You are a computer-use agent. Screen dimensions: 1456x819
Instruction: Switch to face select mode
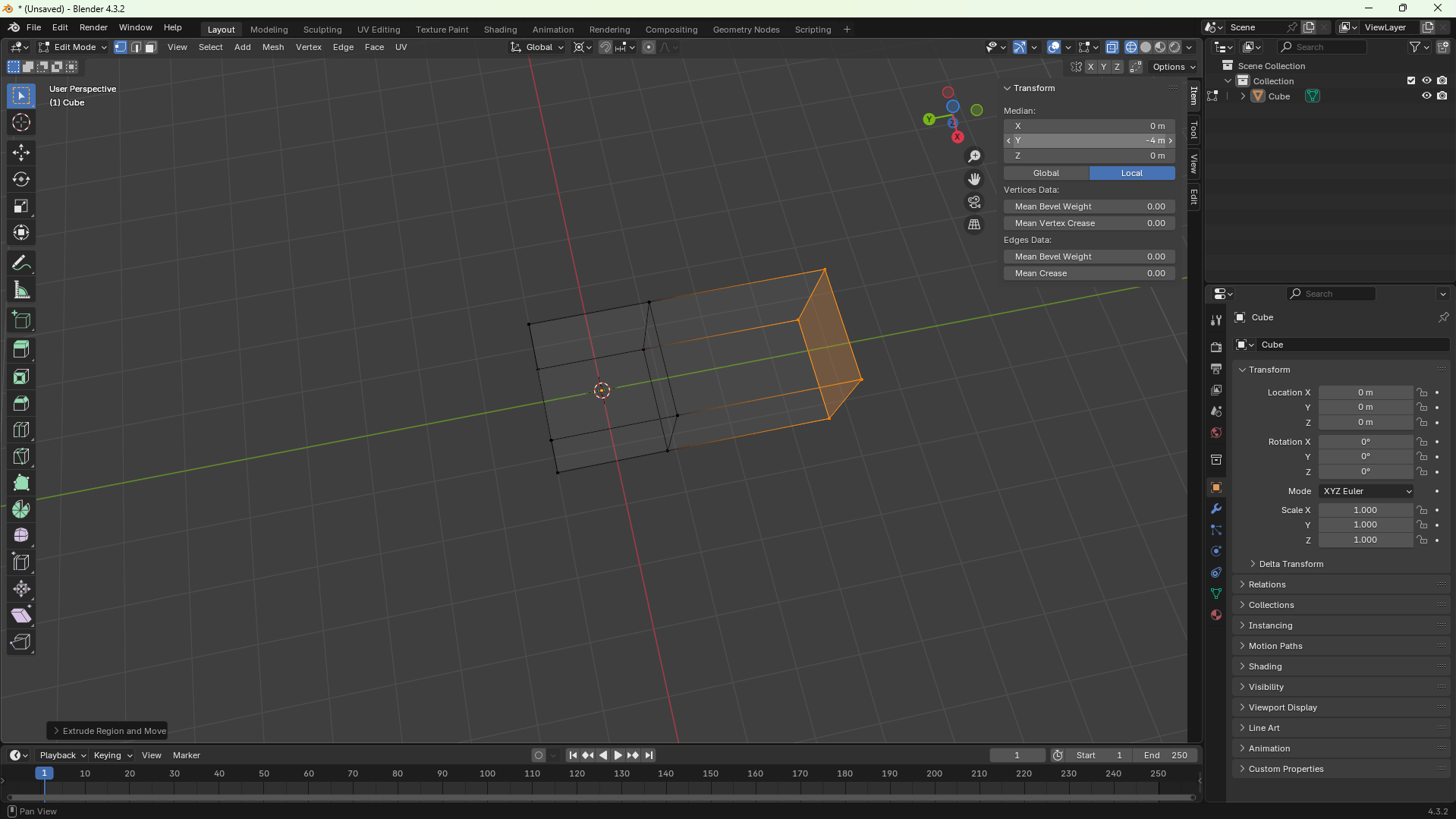point(151,47)
